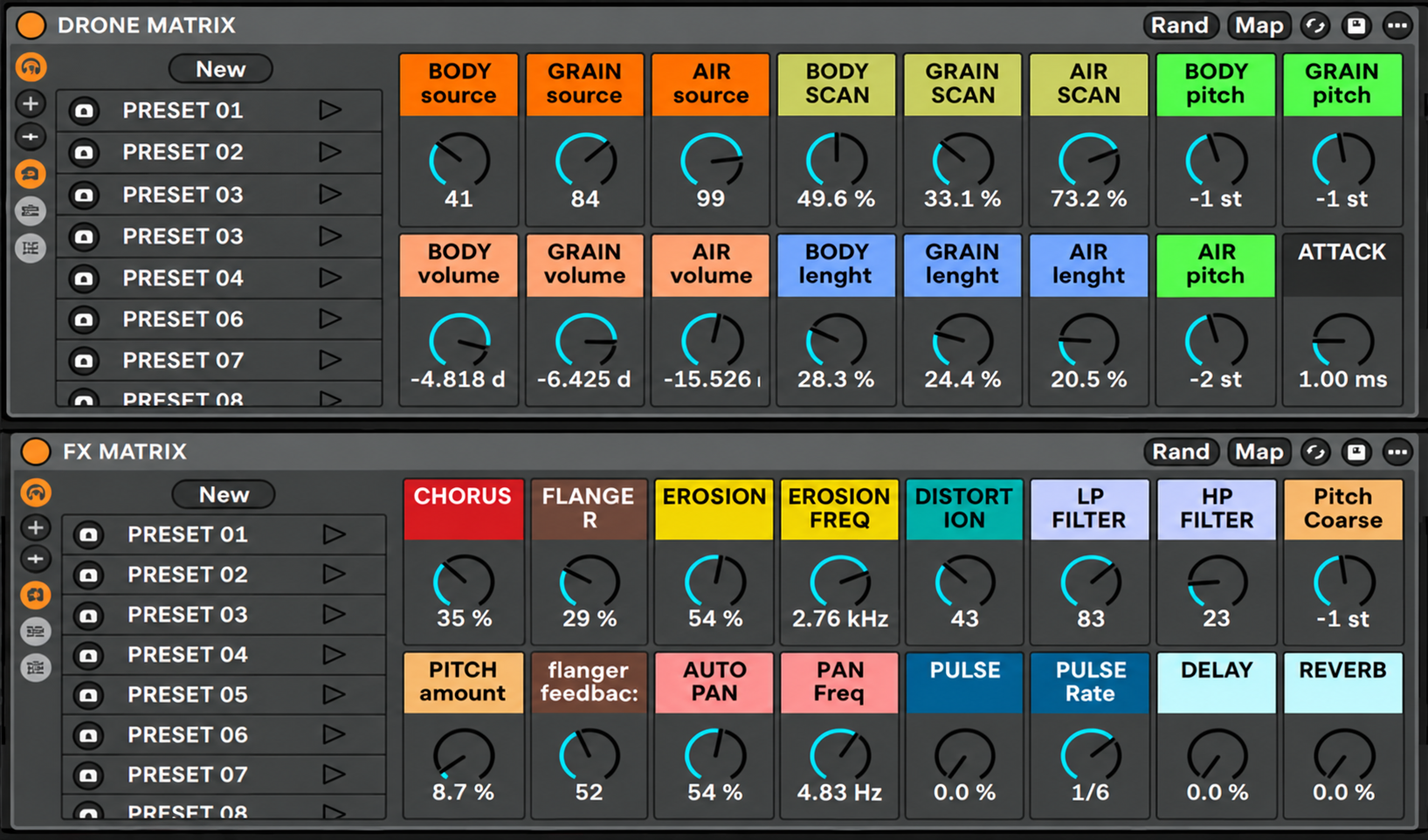Launch DRONE MATRIX PRESET 07 with its play triangle
The height and width of the screenshot is (840, 1428).
point(330,360)
